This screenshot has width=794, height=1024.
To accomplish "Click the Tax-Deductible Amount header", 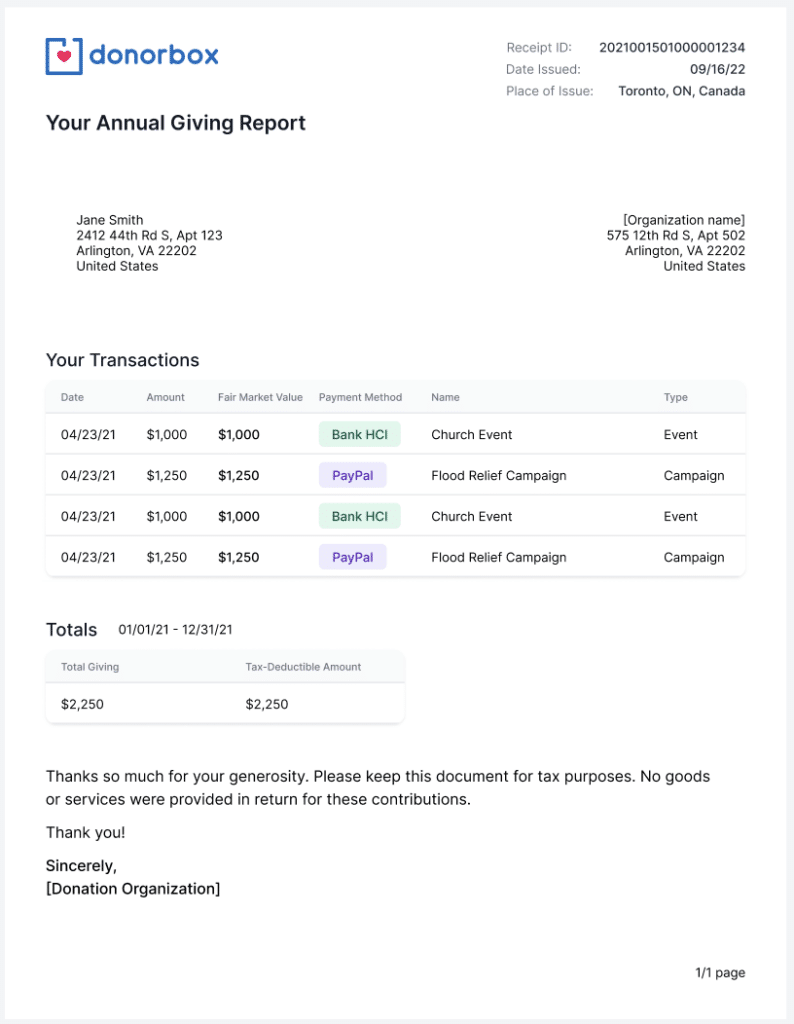I will tap(303, 667).
